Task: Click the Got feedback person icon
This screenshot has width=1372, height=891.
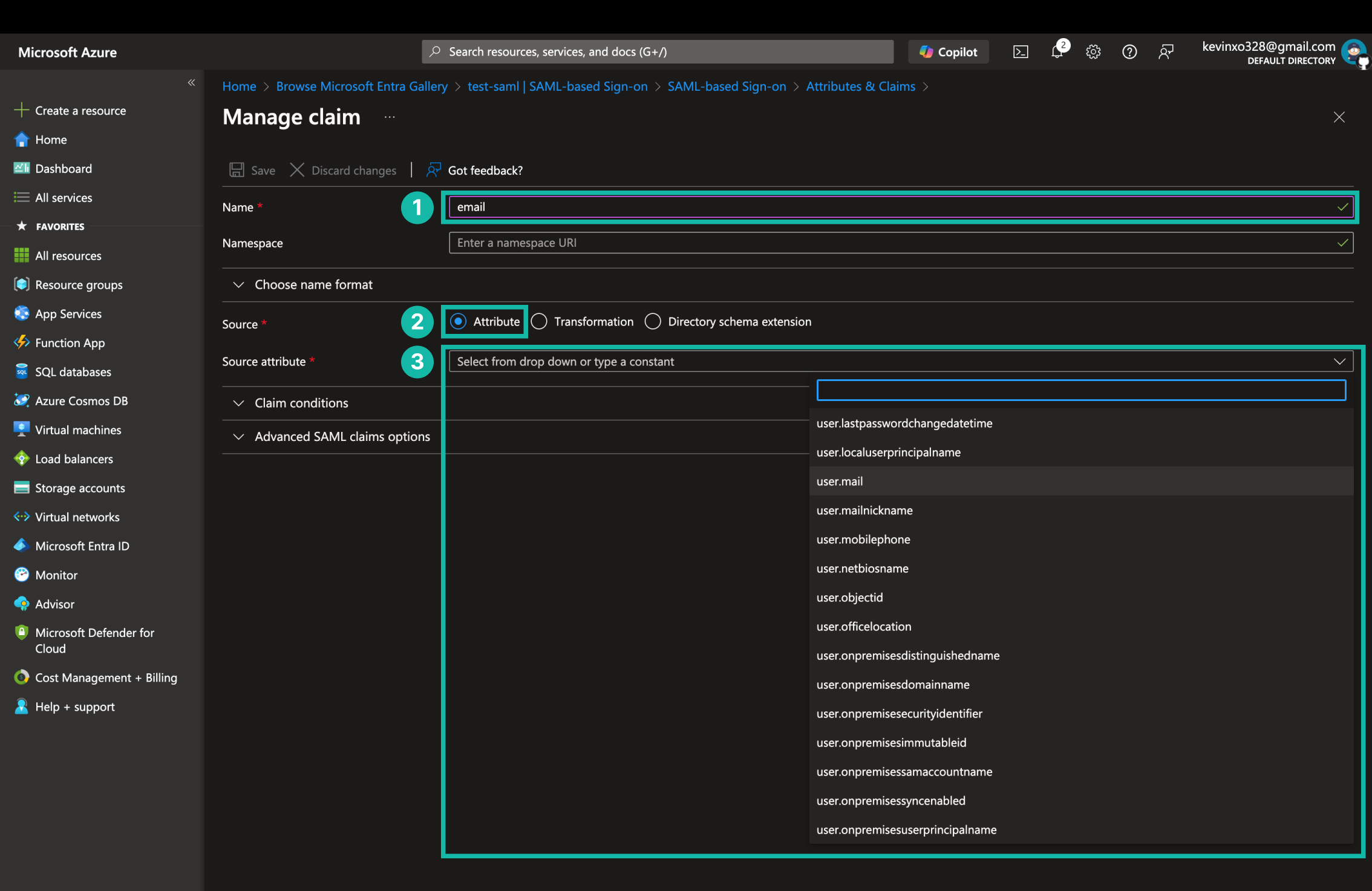Action: tap(433, 170)
